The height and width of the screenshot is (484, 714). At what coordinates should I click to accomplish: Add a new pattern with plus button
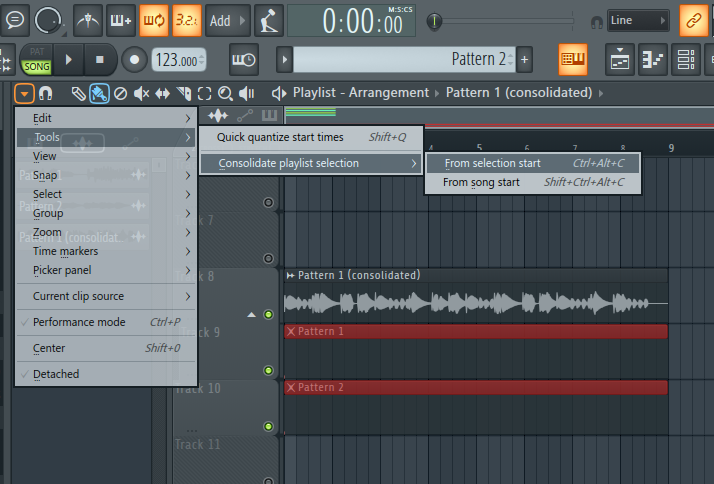(x=525, y=59)
